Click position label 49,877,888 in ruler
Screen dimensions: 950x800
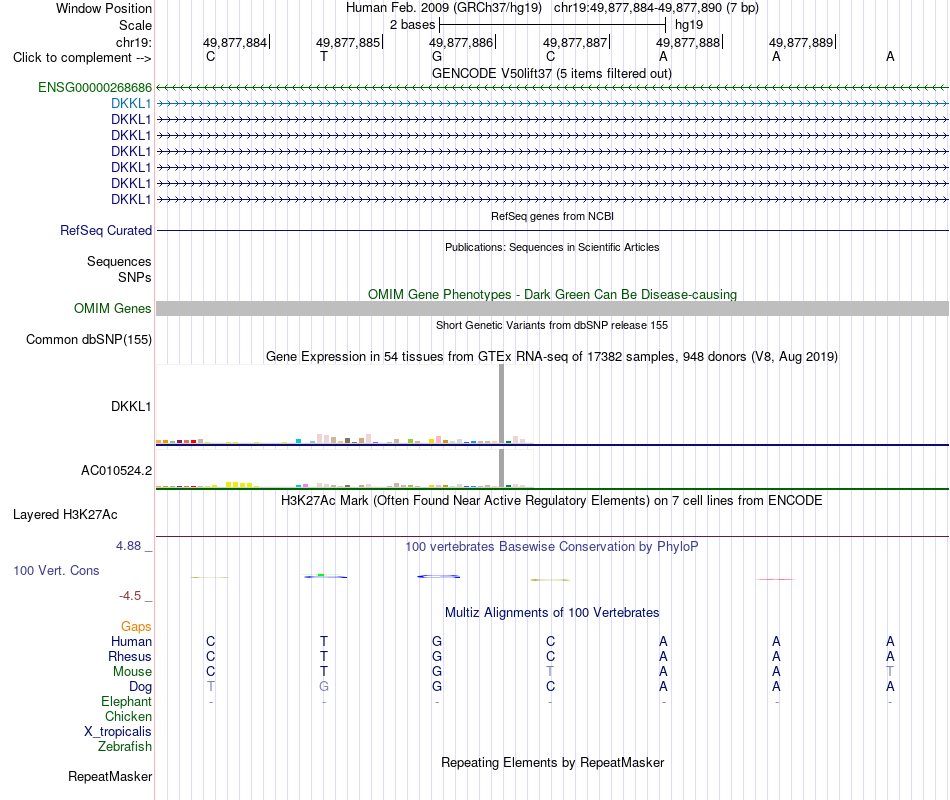pyautogui.click(x=688, y=42)
